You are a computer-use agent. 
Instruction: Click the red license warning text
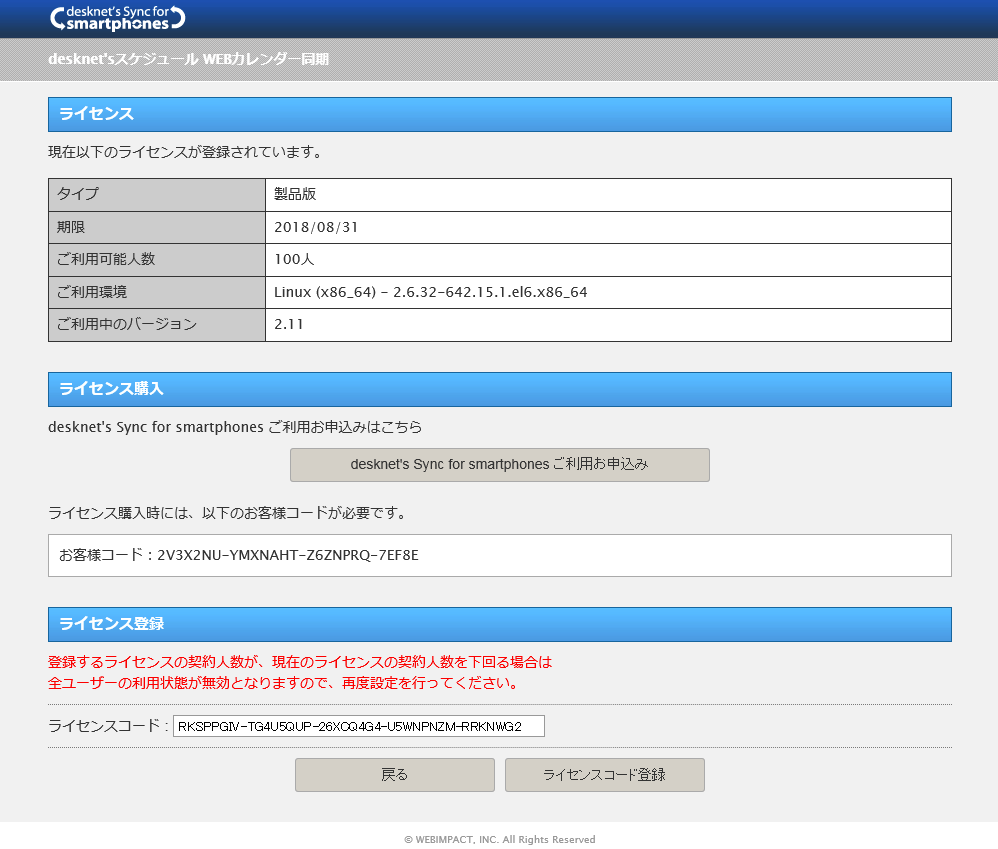pos(300,673)
